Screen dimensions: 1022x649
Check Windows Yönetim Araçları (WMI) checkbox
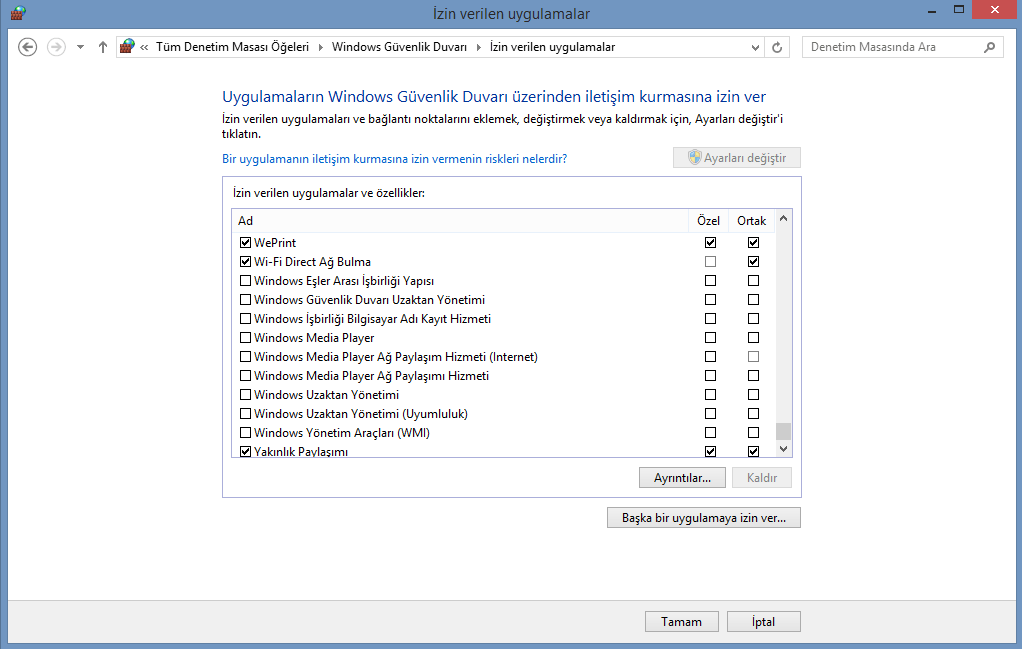coord(245,433)
